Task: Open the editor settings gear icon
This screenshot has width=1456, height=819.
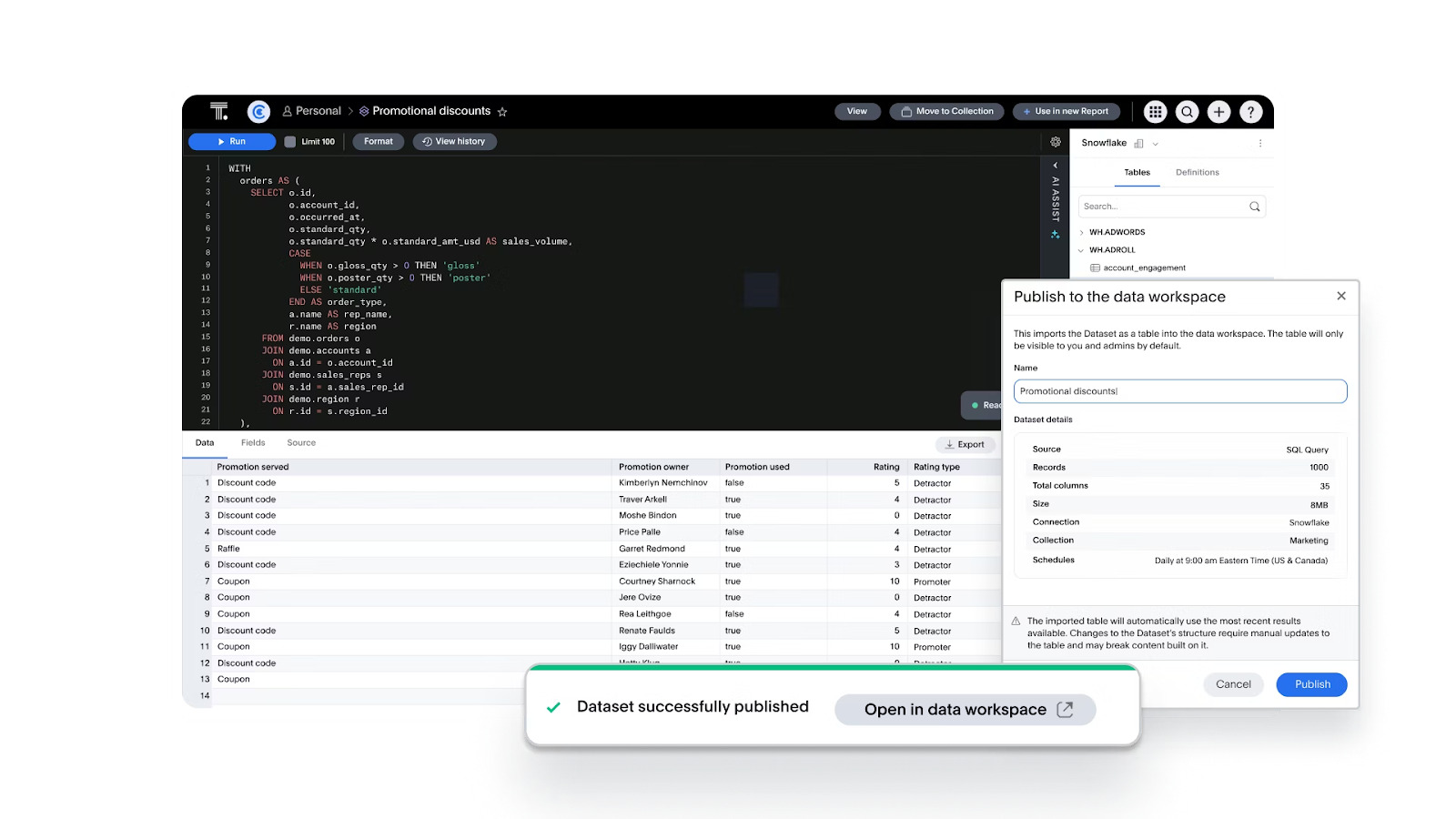Action: point(1056,142)
